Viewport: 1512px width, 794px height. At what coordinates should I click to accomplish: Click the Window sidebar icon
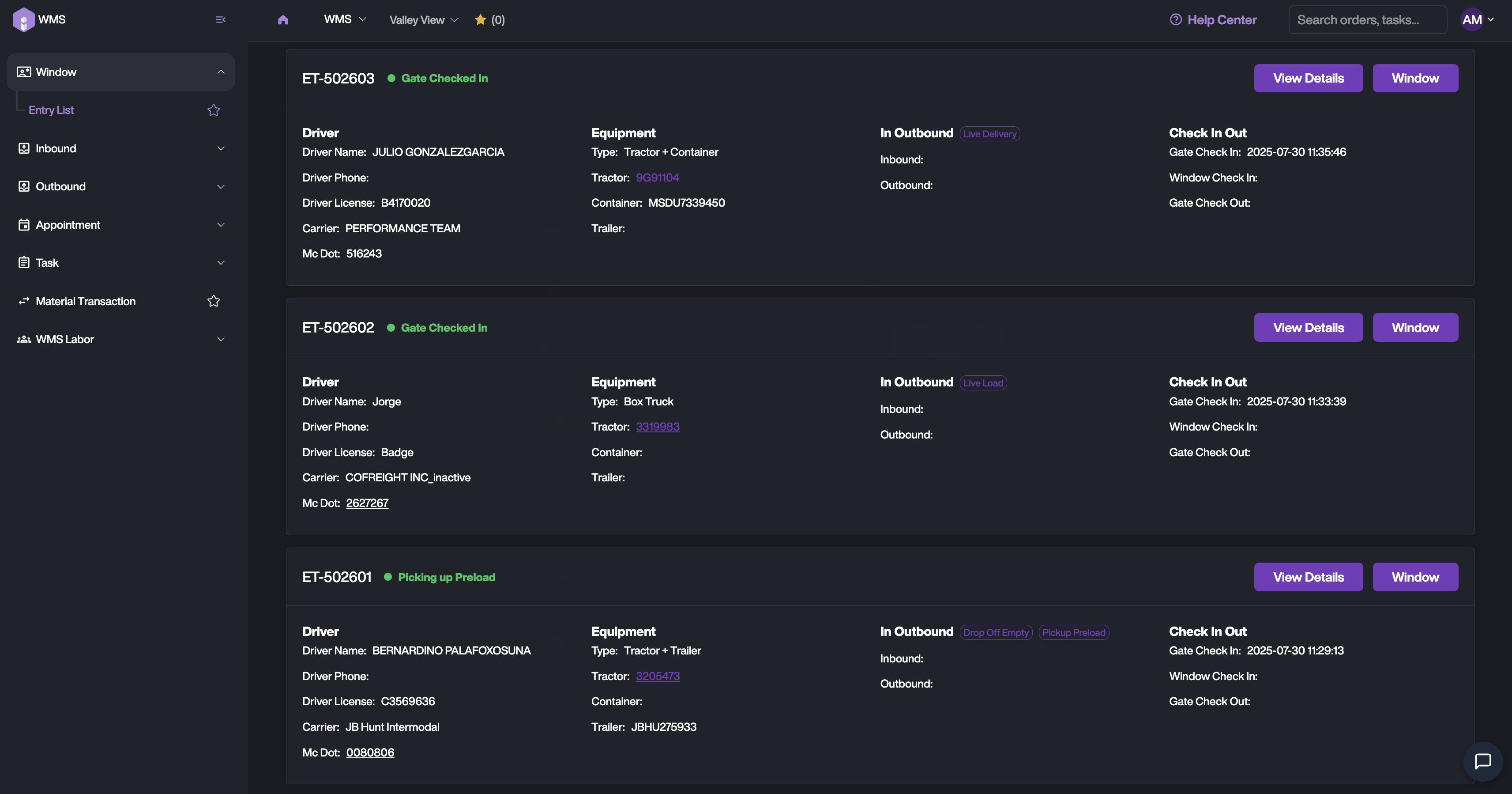point(23,72)
